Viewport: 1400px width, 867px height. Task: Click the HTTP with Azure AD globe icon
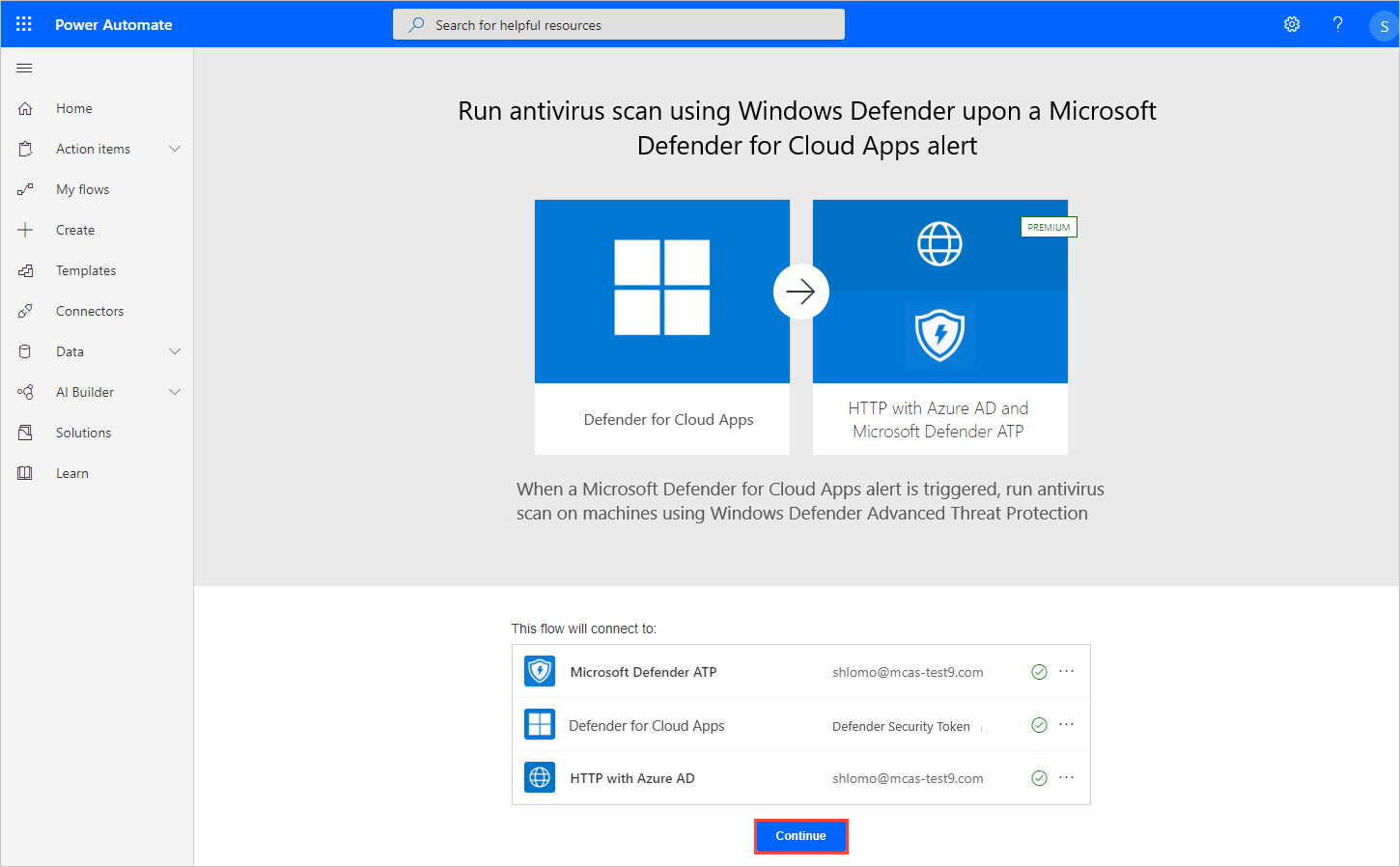pos(540,777)
